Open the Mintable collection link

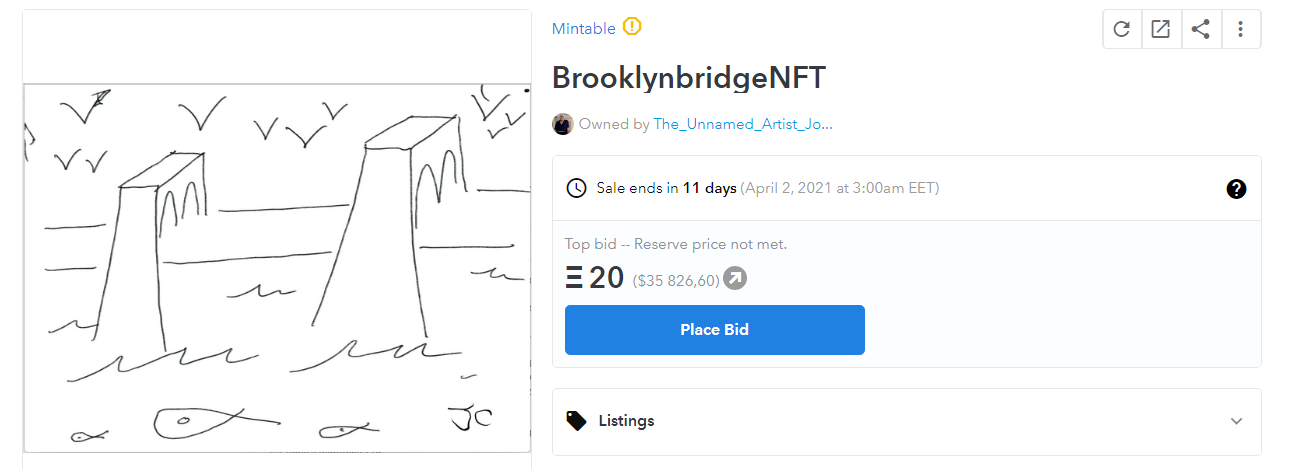tap(584, 28)
